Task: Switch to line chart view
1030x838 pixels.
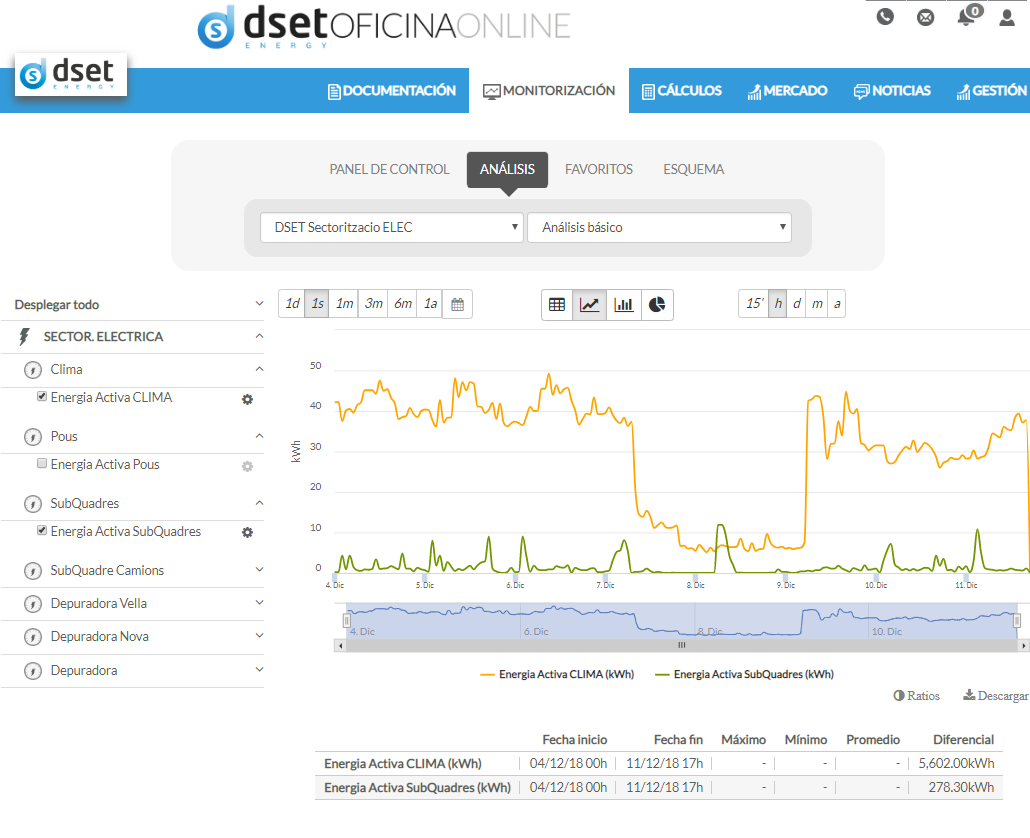Action: tap(590, 305)
